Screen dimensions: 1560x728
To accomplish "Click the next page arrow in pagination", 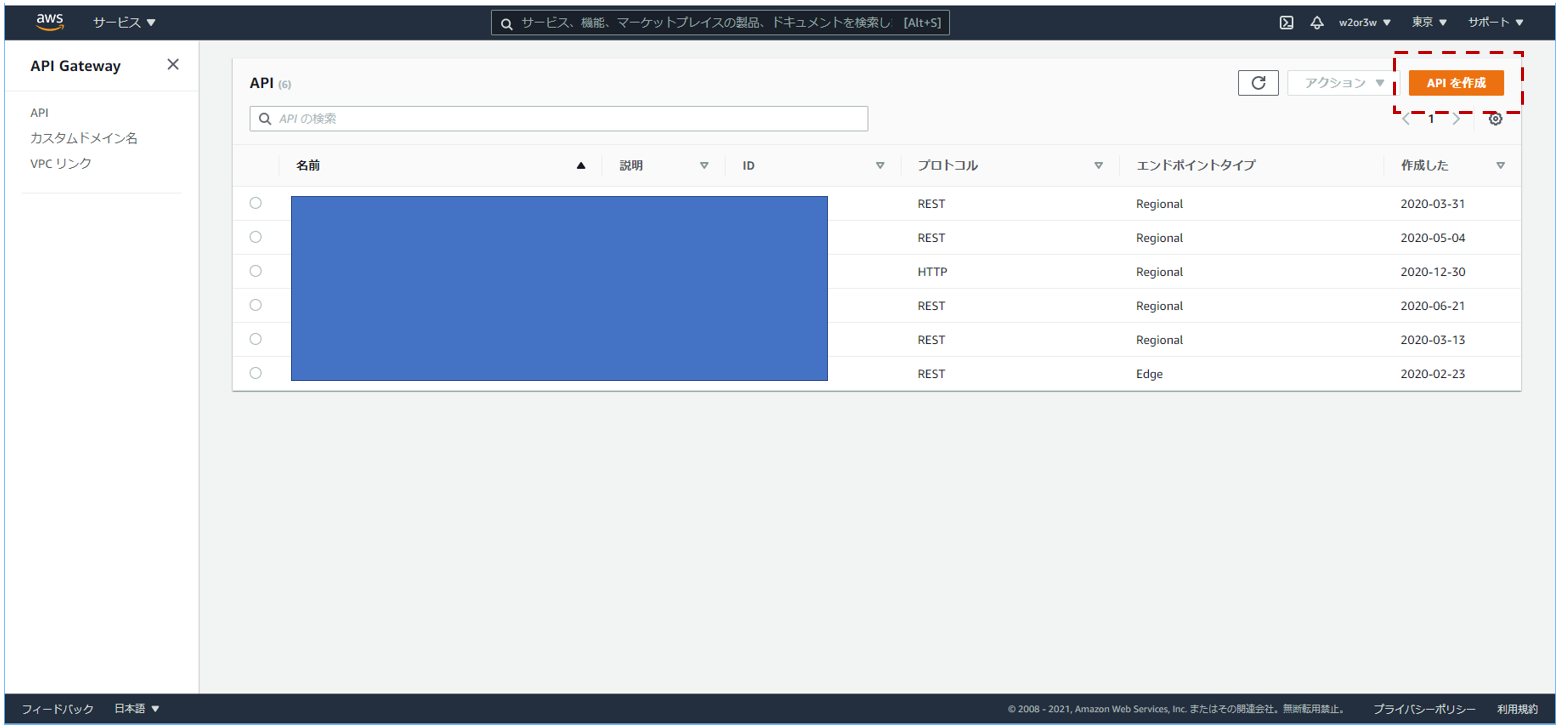I will point(1455,118).
